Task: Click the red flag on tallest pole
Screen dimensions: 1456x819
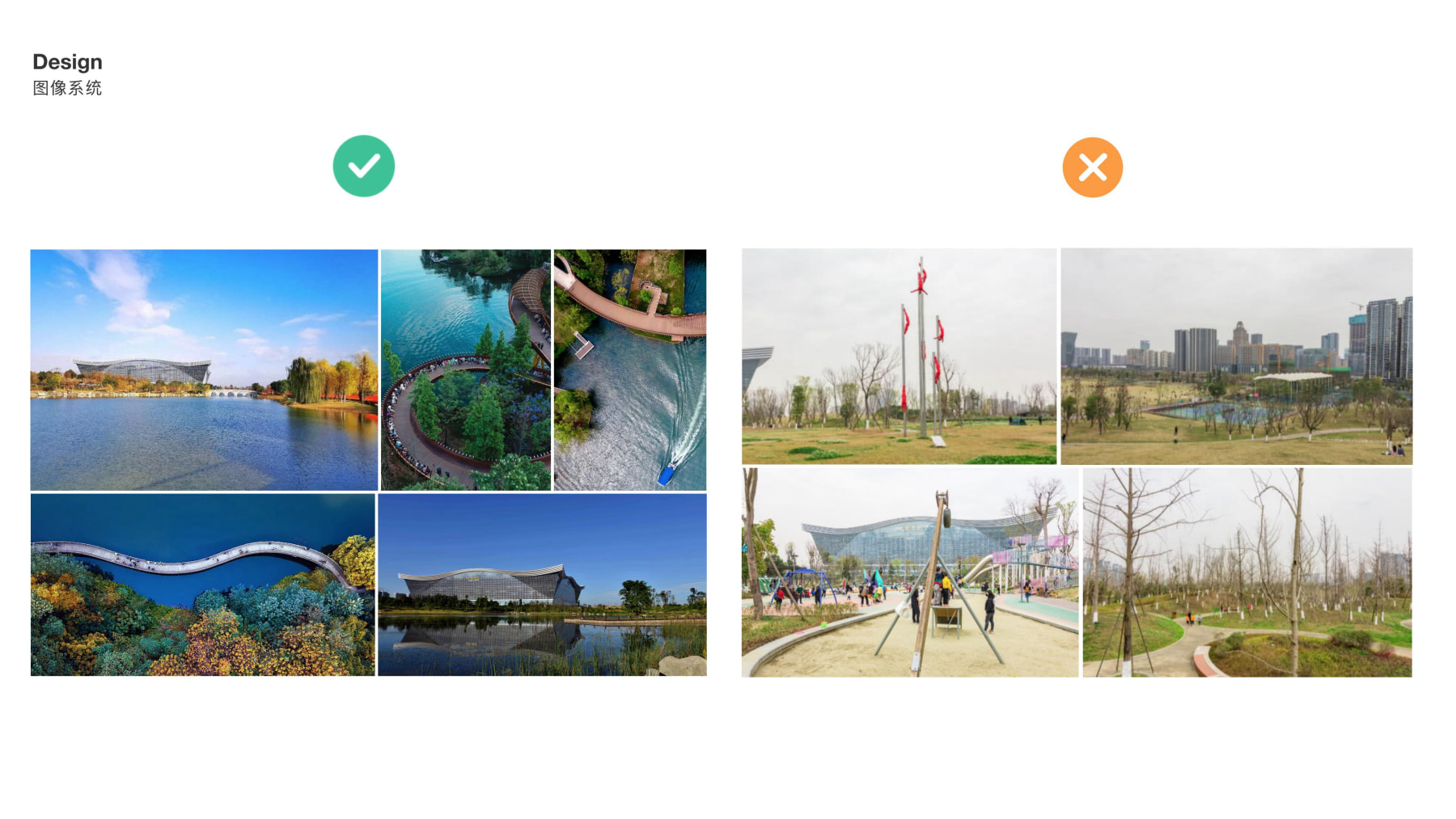Action: point(920,277)
